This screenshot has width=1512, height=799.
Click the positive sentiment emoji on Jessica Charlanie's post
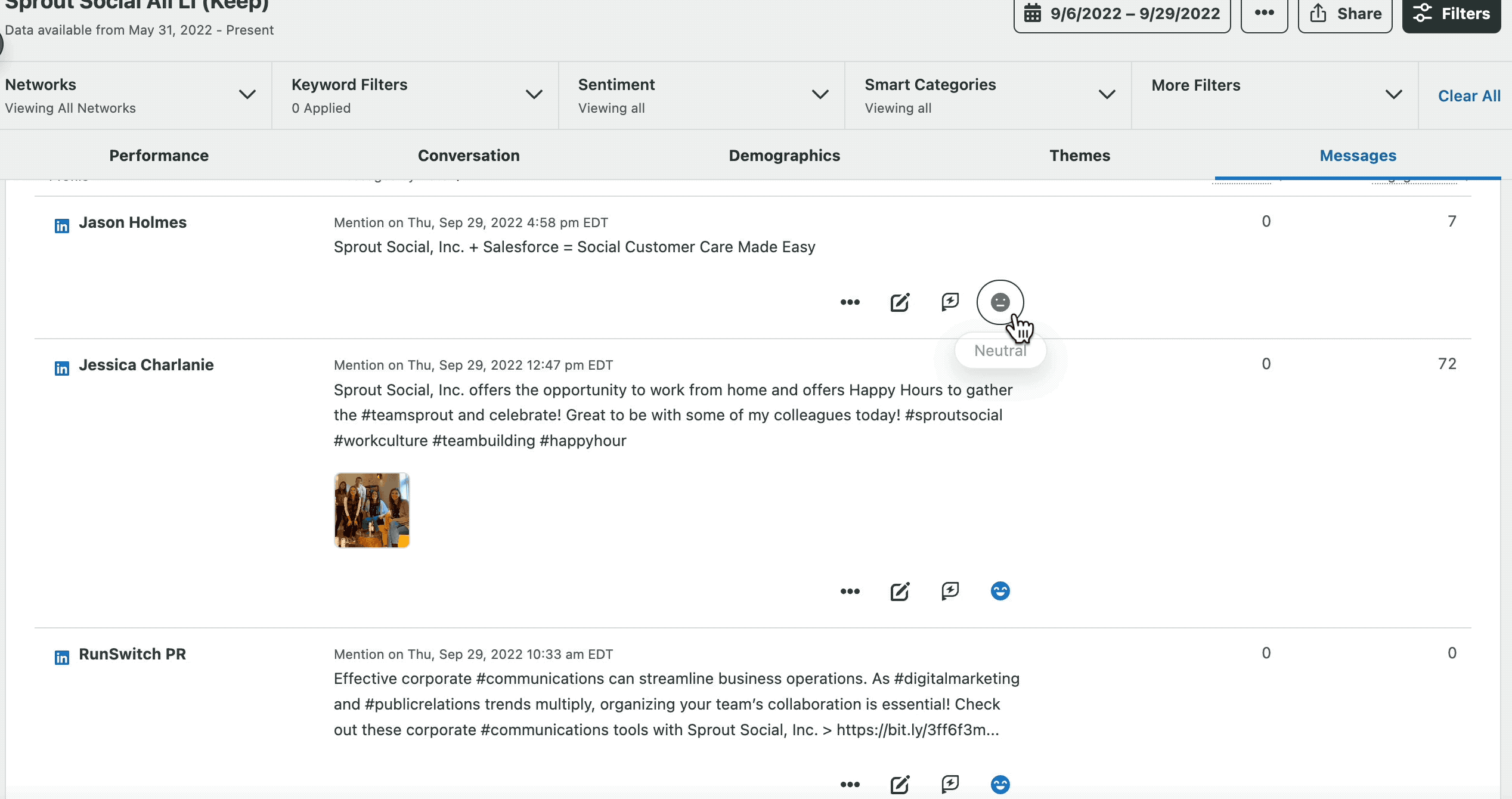1000,590
